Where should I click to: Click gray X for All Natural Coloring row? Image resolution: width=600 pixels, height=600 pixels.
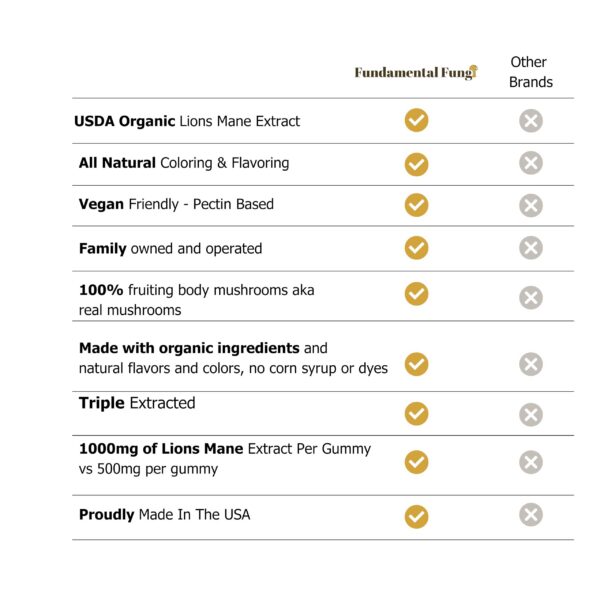(x=531, y=163)
